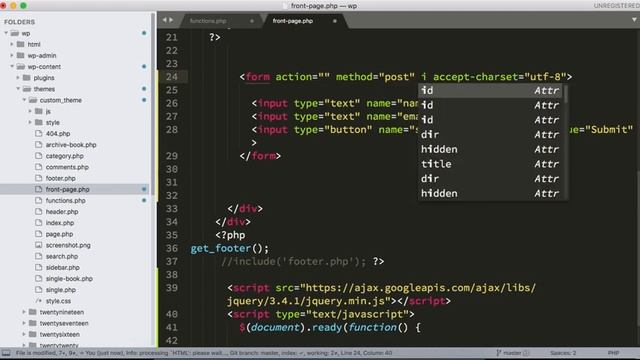Click the style folder icon
The height and width of the screenshot is (360, 640).
[x=39, y=122]
